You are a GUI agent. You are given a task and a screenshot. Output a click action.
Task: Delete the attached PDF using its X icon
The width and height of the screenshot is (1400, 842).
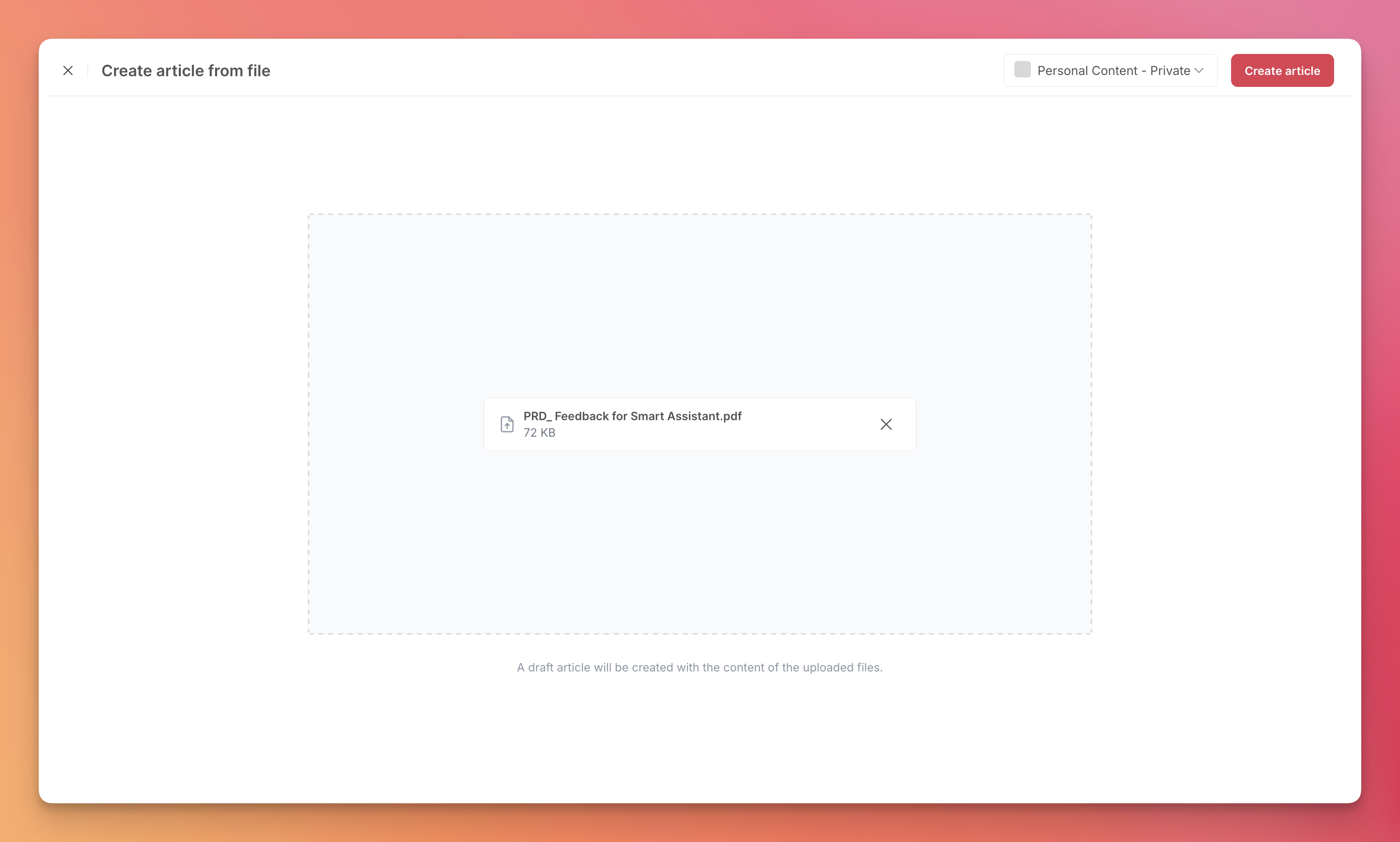[x=886, y=424]
